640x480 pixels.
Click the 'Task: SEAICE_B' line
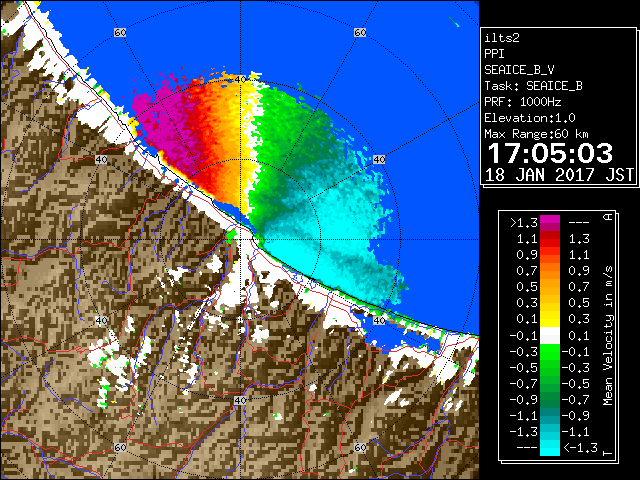pyautogui.click(x=533, y=86)
